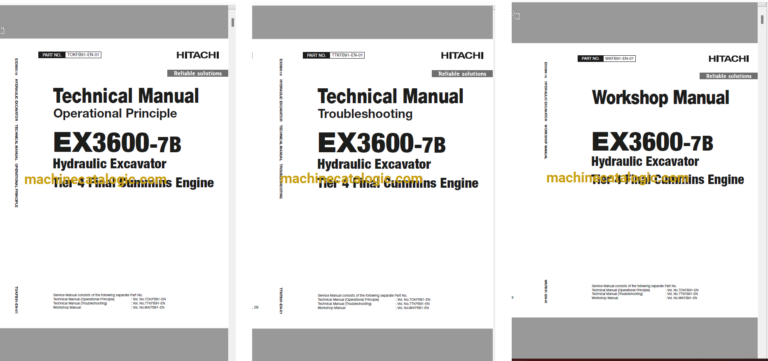Image resolution: width=768 pixels, height=361 pixels.
Task: Click the 'Technical Manual' title above Operational Principle
Action: click(126, 96)
